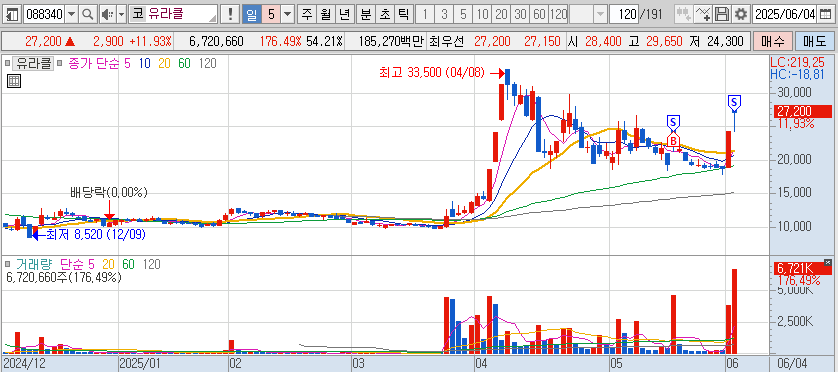Click the speaker sound alert icon

(106, 14)
